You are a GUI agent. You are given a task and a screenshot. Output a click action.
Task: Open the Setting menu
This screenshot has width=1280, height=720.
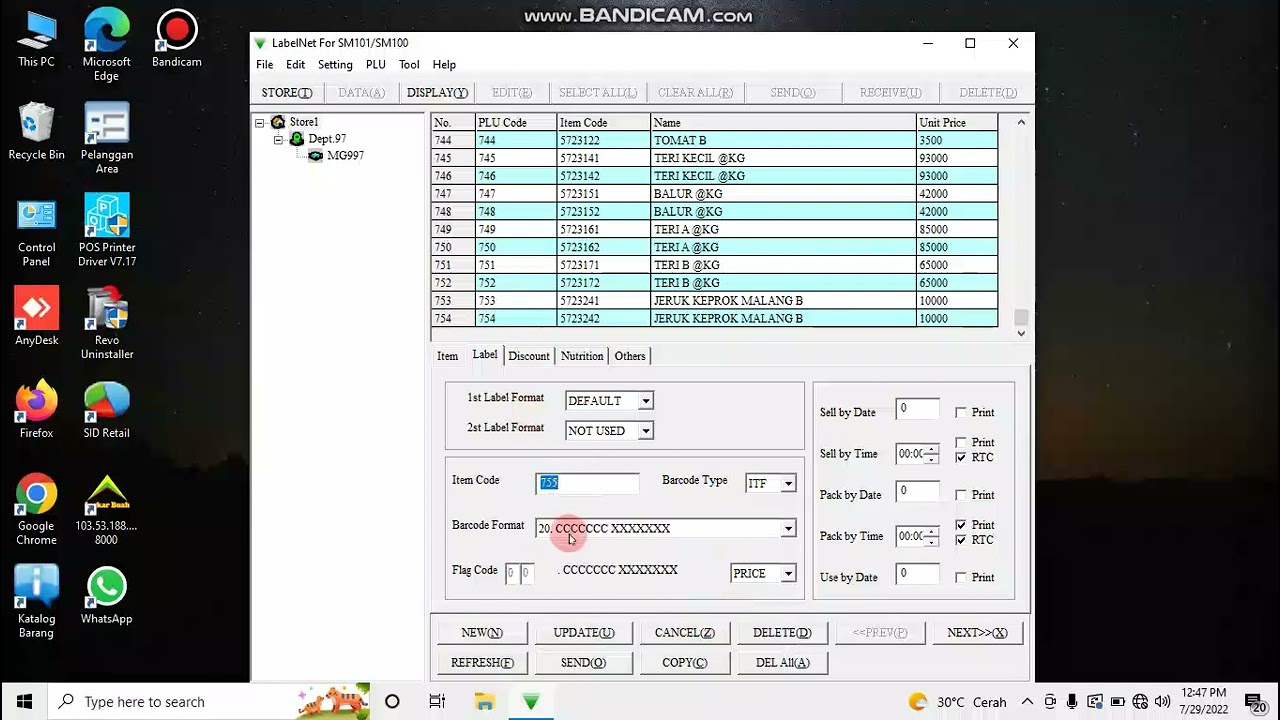[x=335, y=64]
